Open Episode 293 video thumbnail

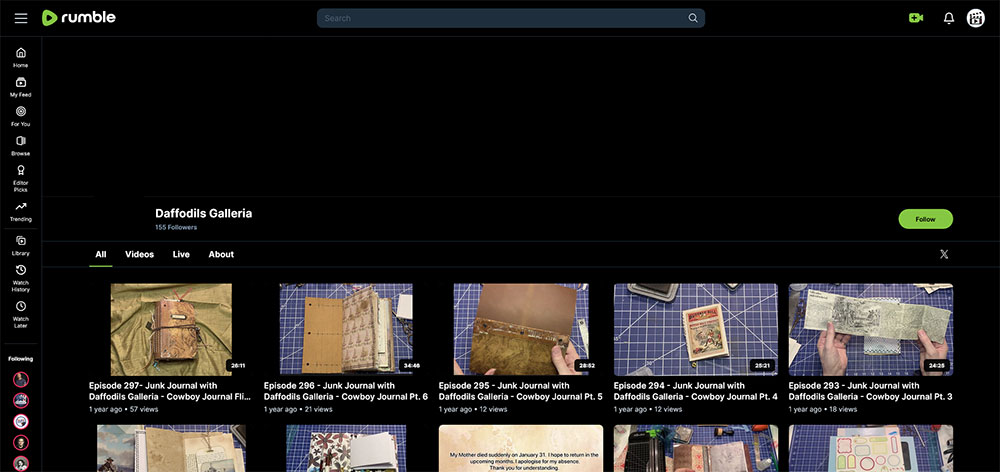(871, 329)
